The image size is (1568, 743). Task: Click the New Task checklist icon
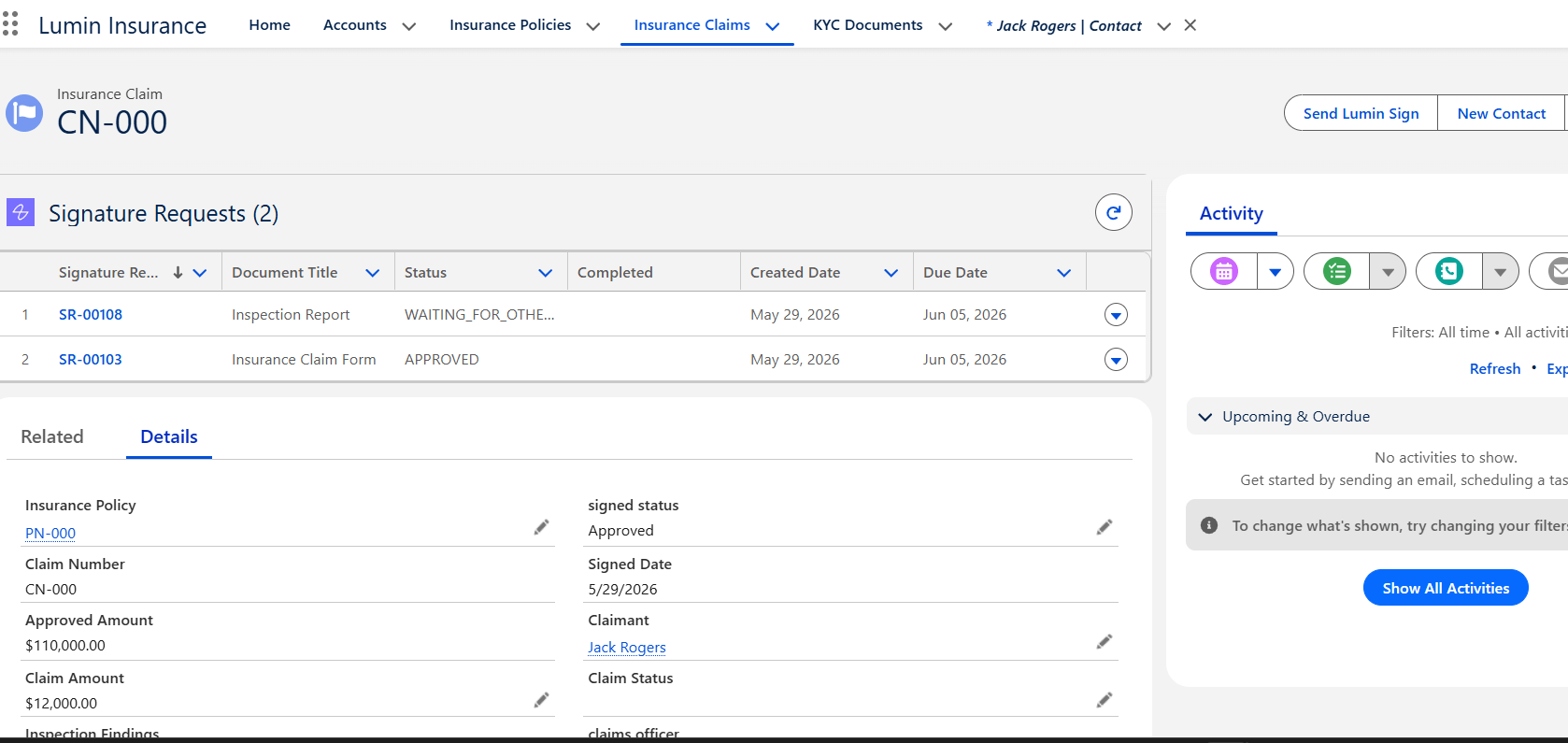click(1337, 272)
